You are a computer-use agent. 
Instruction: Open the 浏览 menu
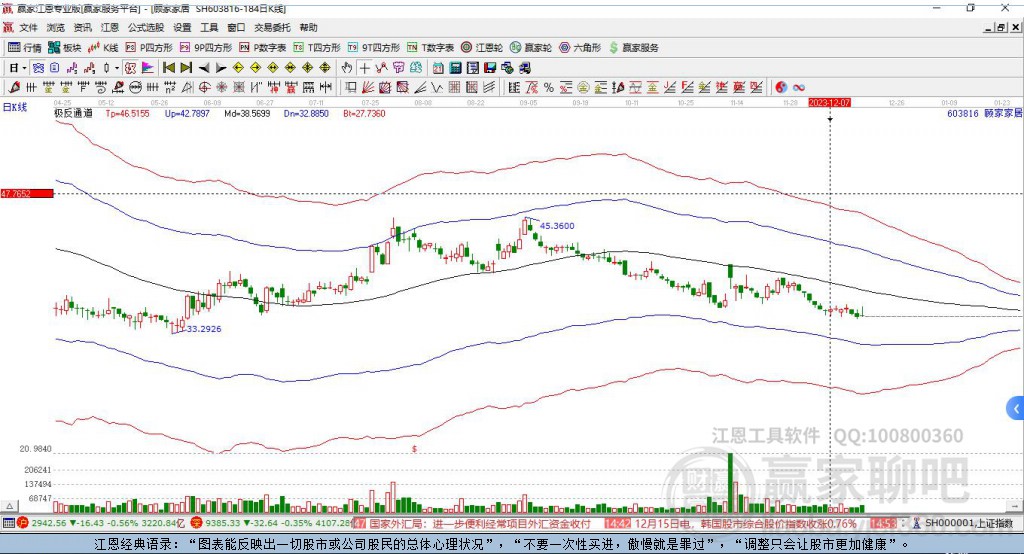(56, 27)
